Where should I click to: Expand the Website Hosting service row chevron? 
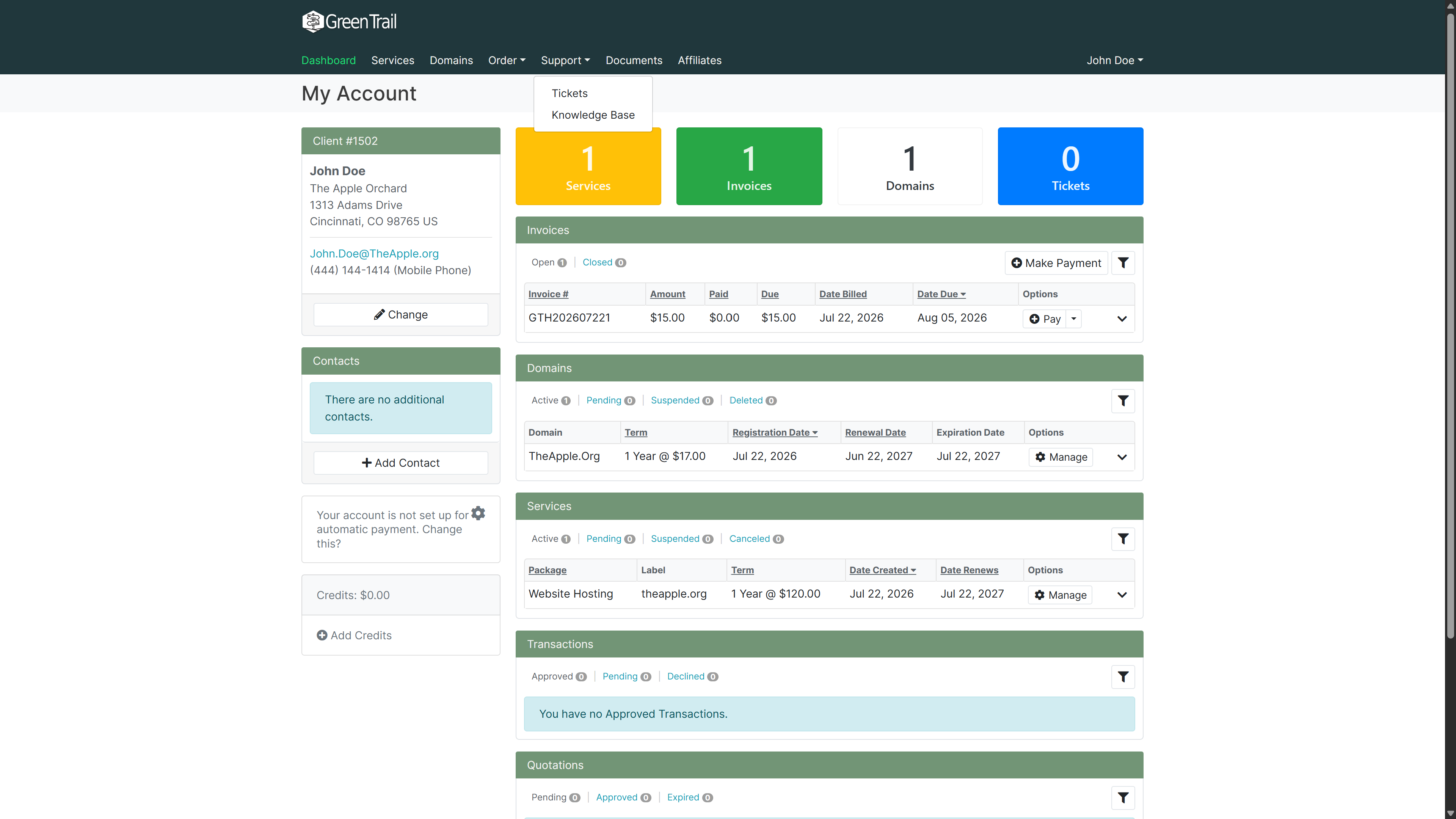click(x=1122, y=595)
